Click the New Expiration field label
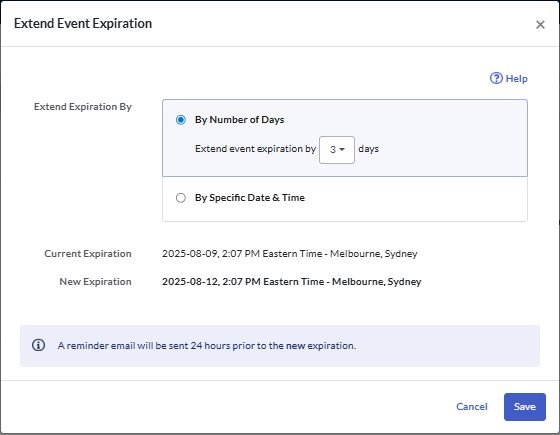560x435 pixels. pyautogui.click(x=95, y=281)
